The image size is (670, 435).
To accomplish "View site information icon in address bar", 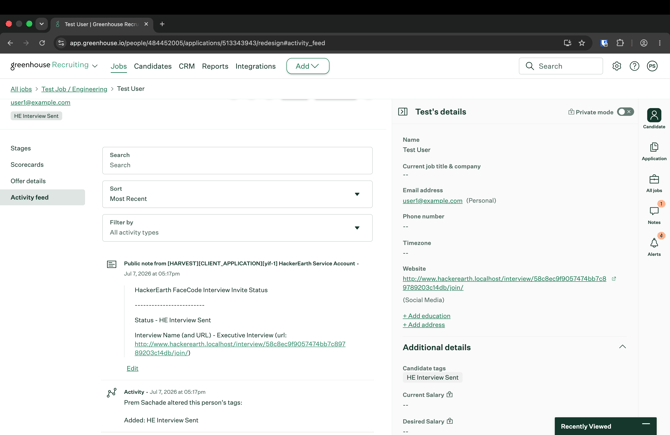I will click(x=61, y=43).
